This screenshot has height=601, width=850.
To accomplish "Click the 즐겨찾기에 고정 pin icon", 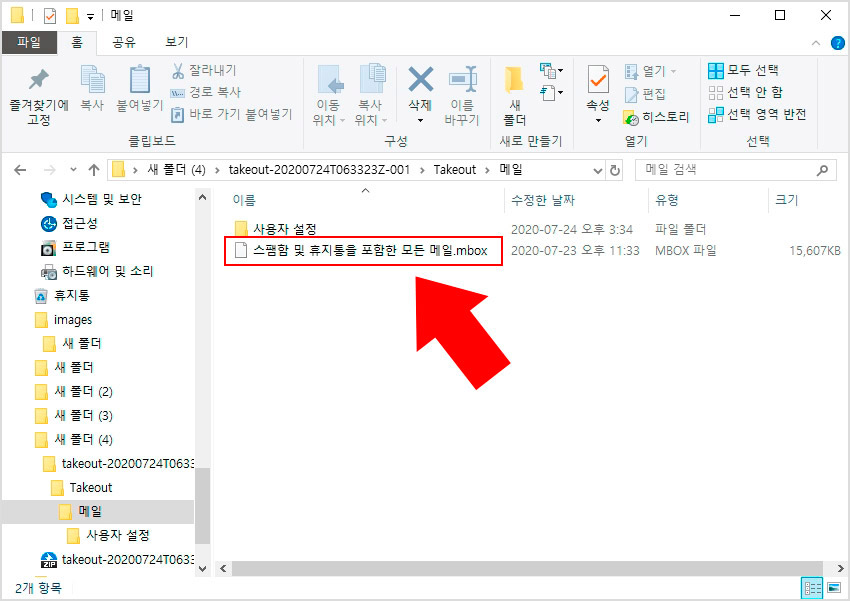I will (38, 80).
